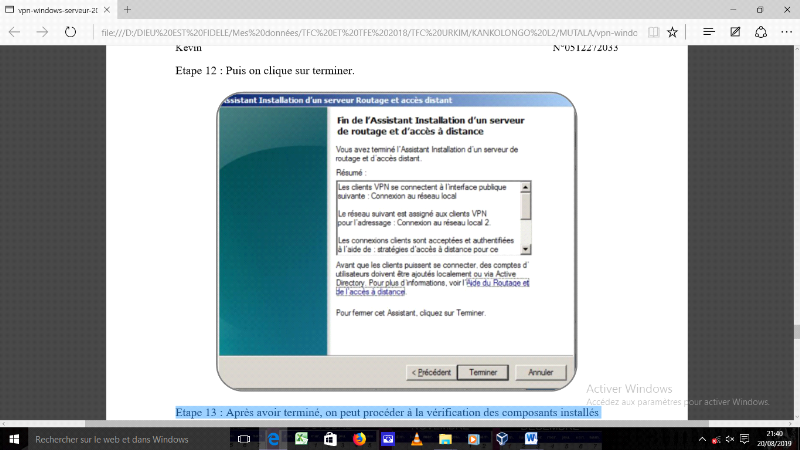Open reading view from the book icon
Image resolution: width=800 pixels, height=450 pixels.
[653, 32]
